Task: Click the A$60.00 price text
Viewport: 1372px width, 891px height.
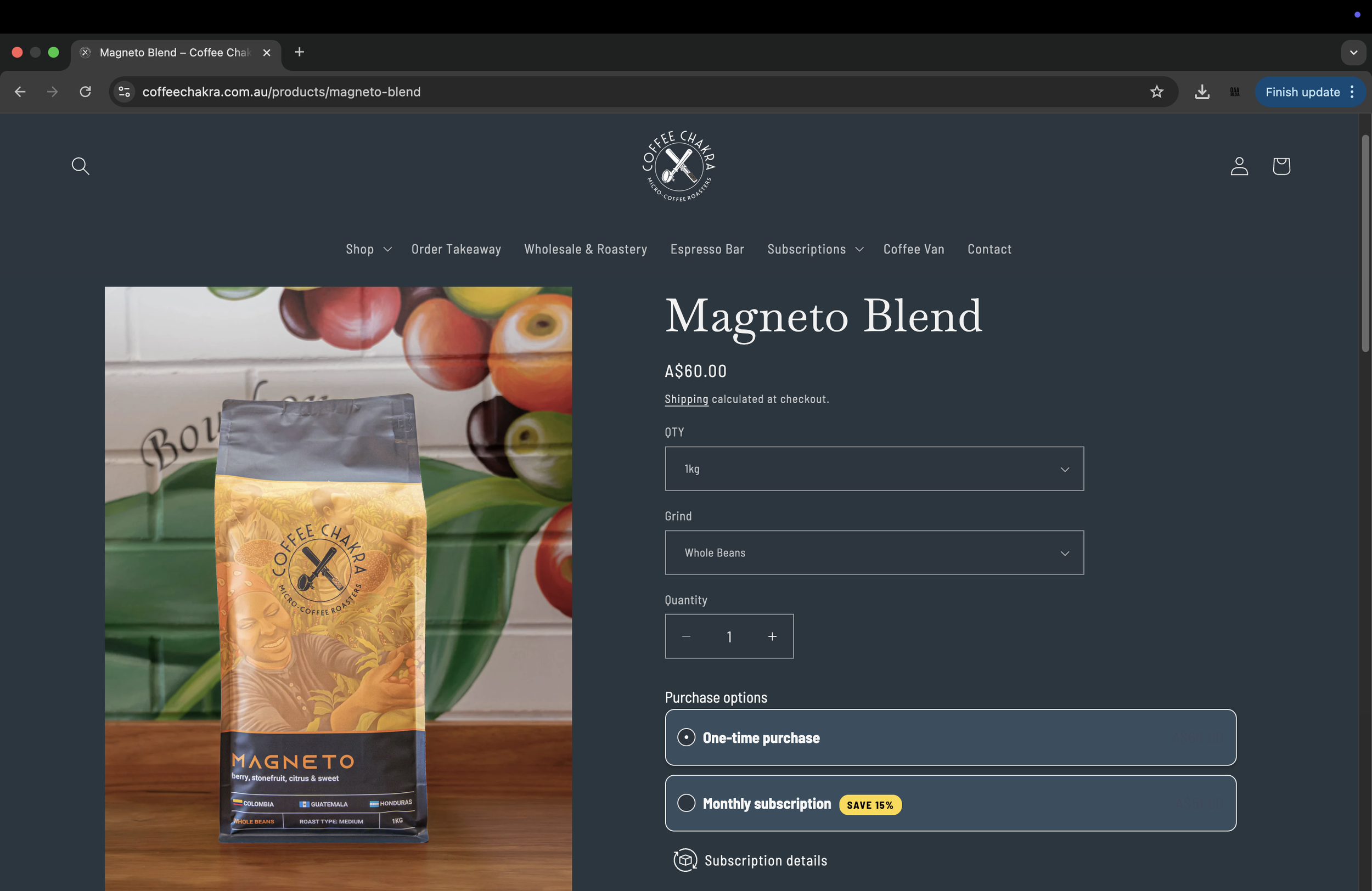Action: [695, 370]
